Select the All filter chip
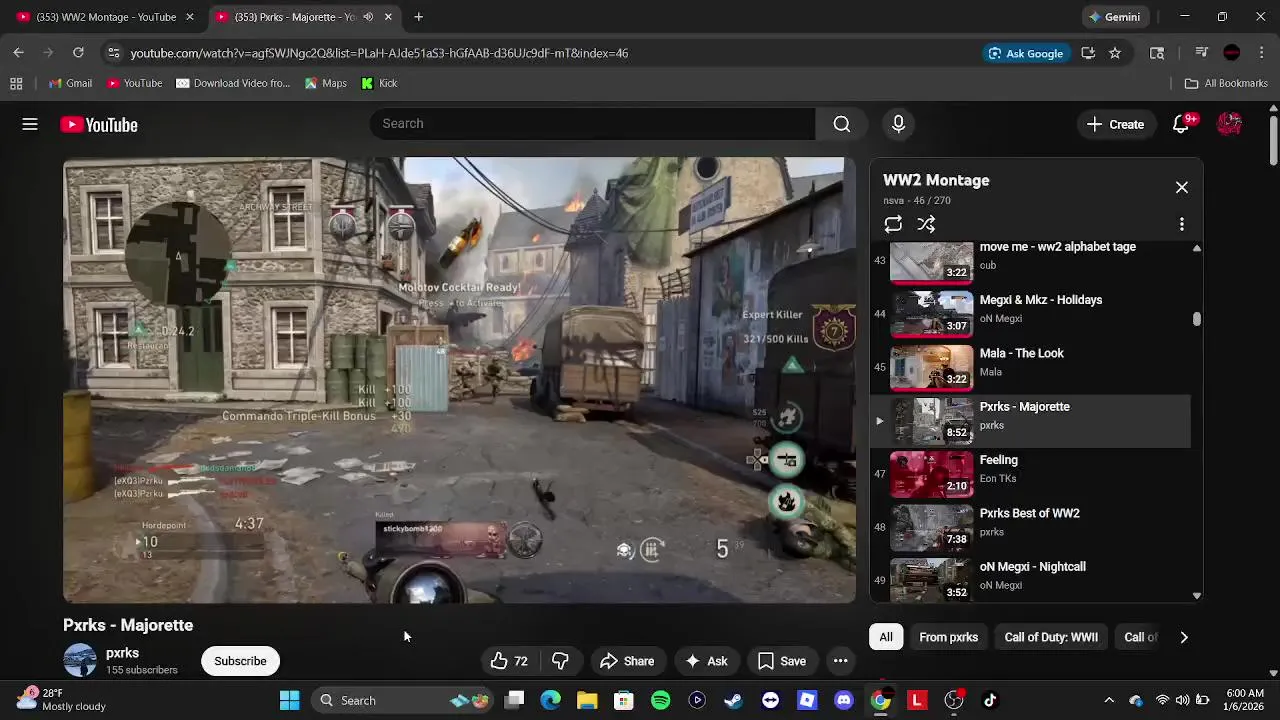Screen dimensions: 1280x720 (886, 637)
